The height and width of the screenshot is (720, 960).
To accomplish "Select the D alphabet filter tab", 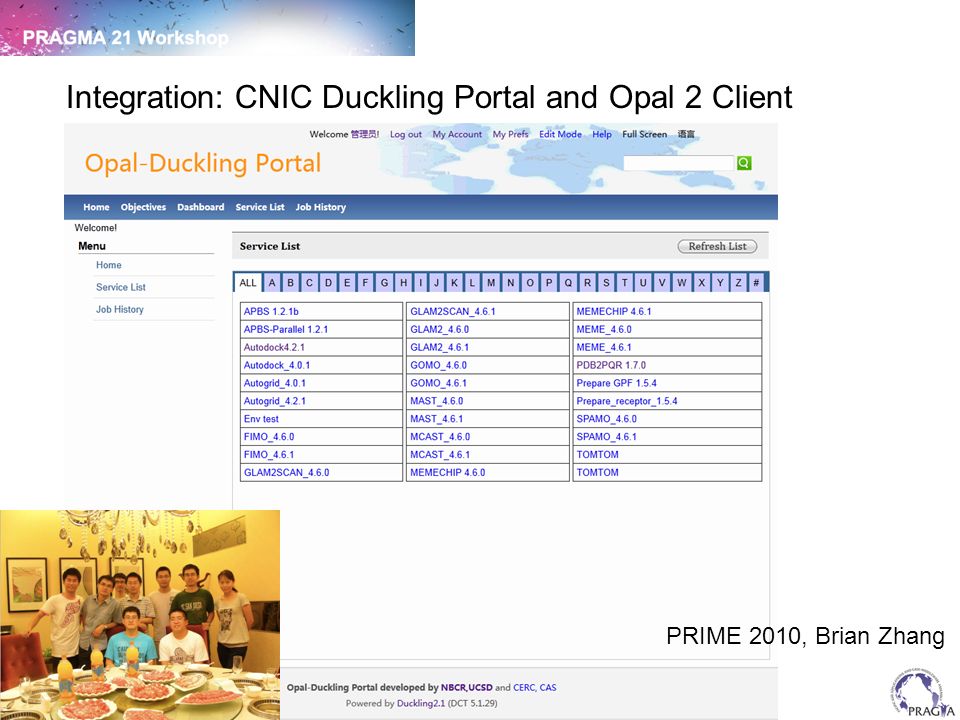I will click(328, 282).
